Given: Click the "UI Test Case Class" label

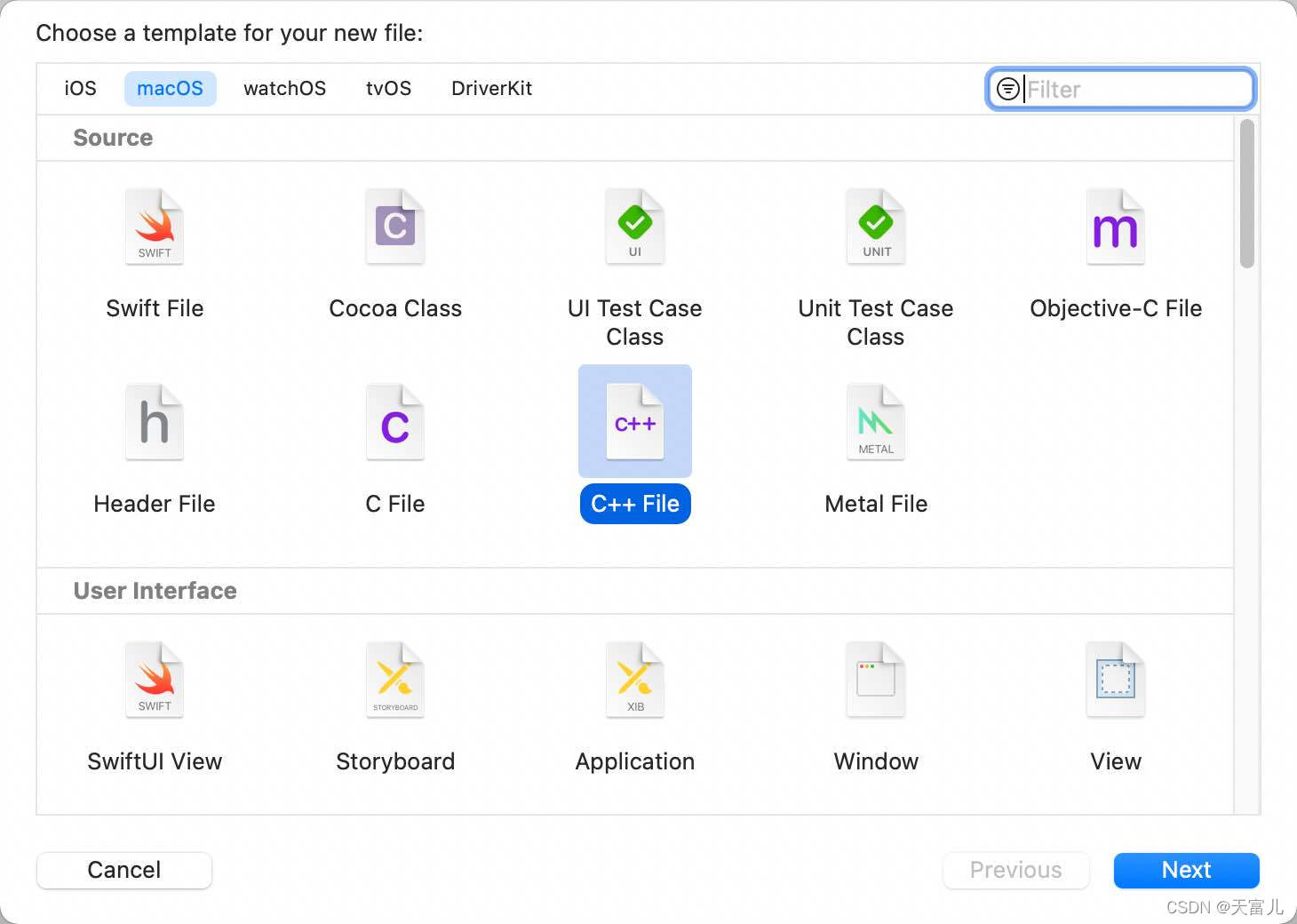Looking at the screenshot, I should (635, 323).
